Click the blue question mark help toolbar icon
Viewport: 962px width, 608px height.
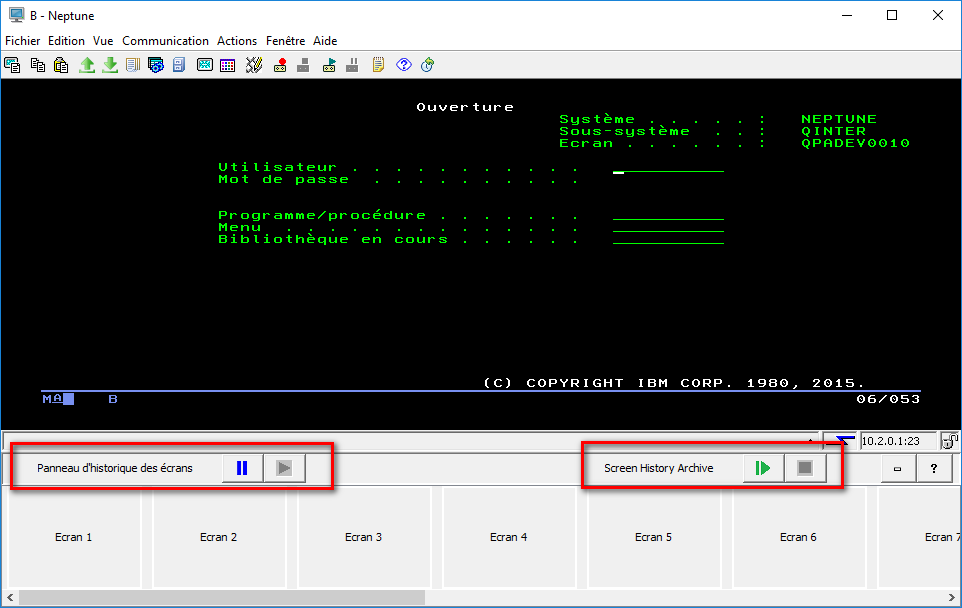(404, 64)
